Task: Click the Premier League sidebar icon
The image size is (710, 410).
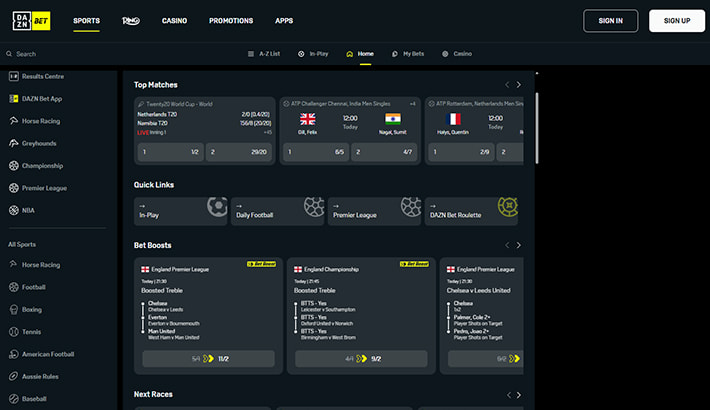Action: point(14,188)
